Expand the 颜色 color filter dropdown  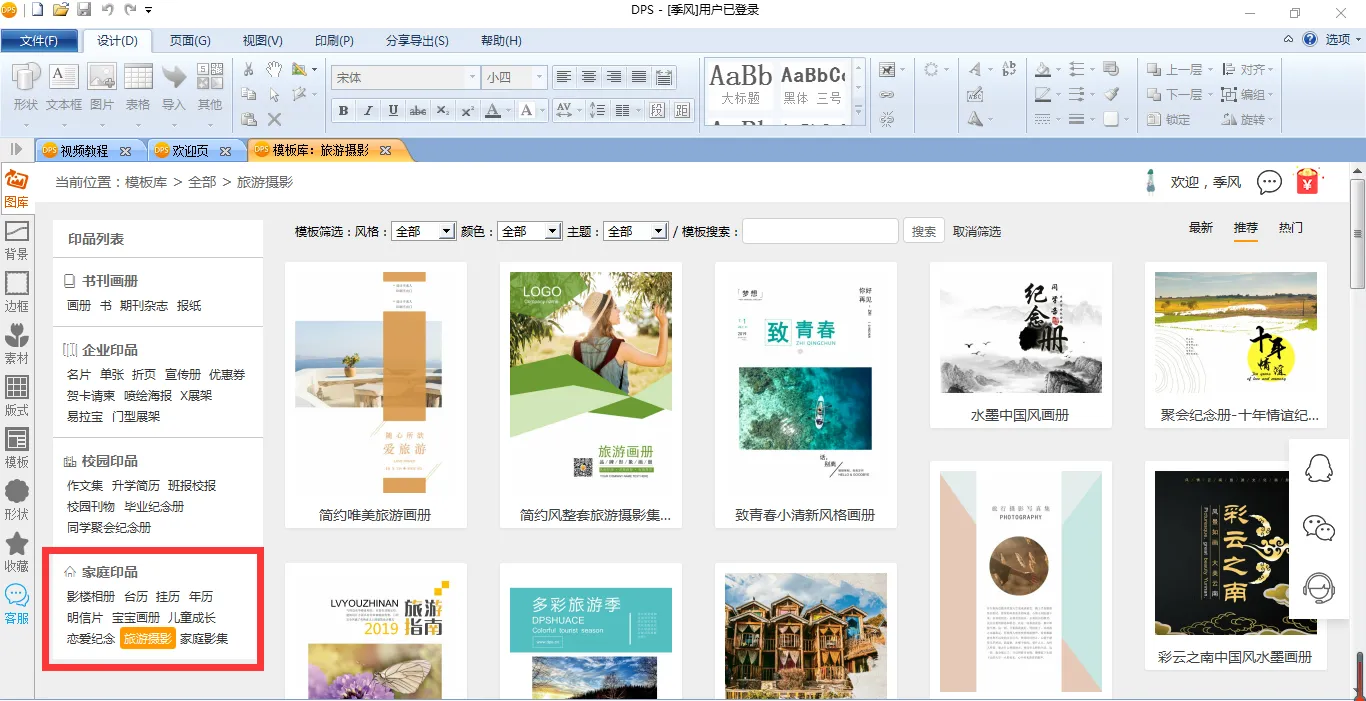tap(529, 231)
